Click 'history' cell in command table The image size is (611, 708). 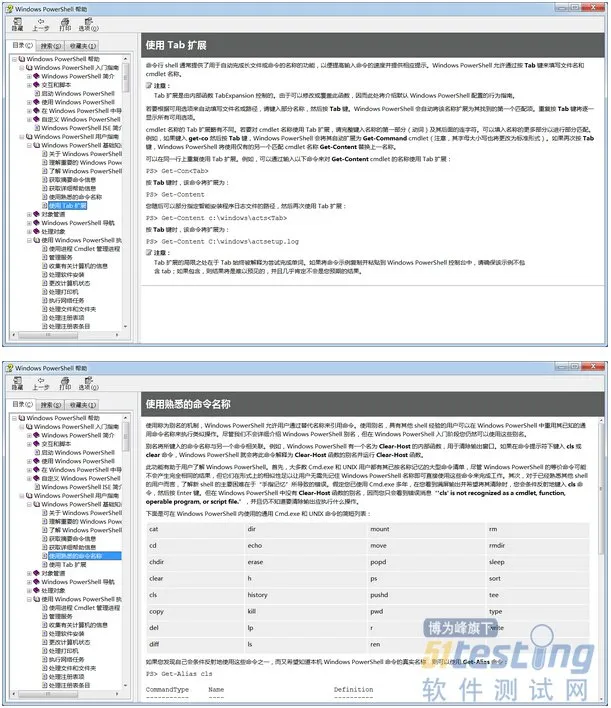(x=306, y=595)
